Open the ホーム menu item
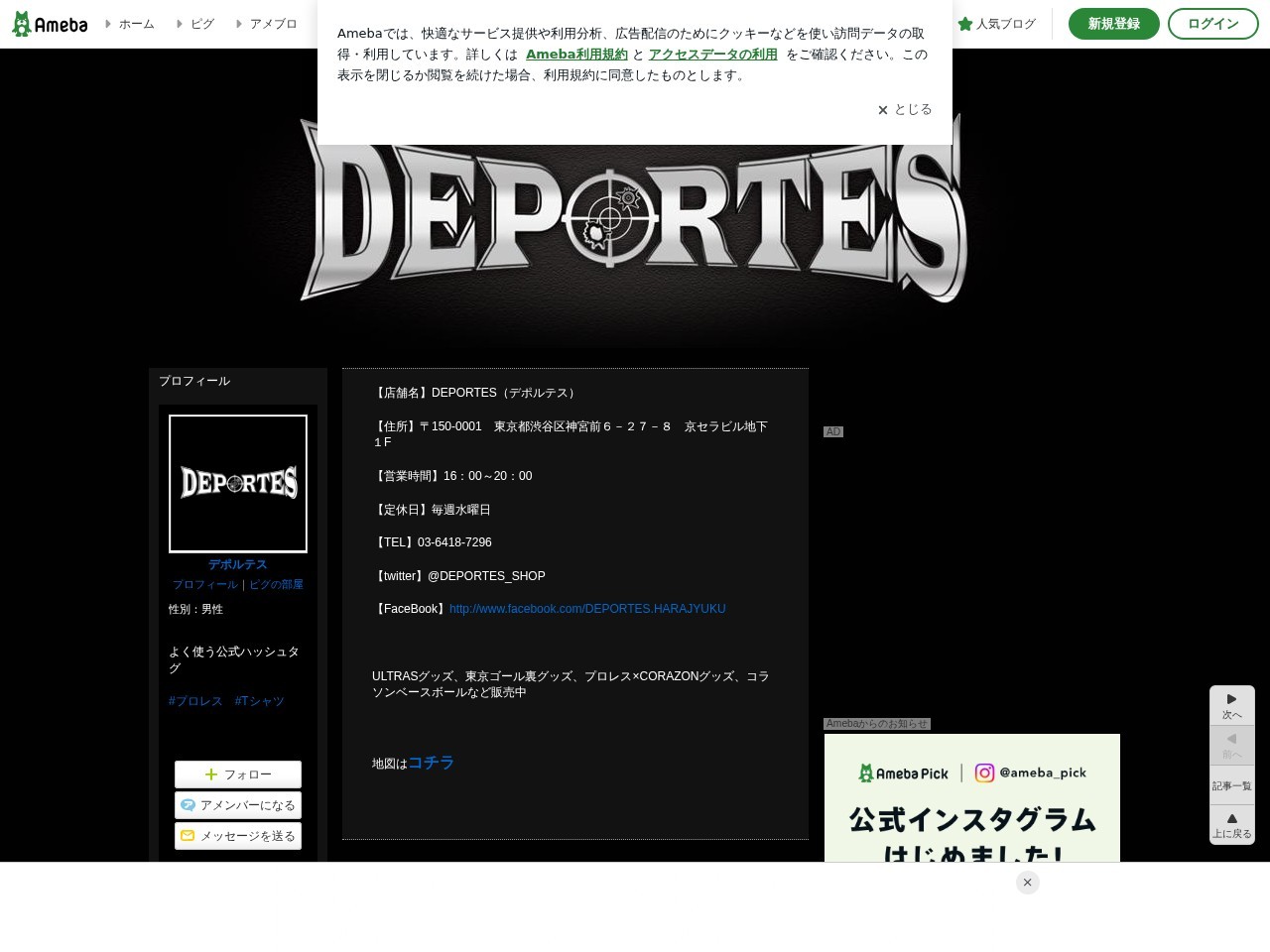 [136, 24]
